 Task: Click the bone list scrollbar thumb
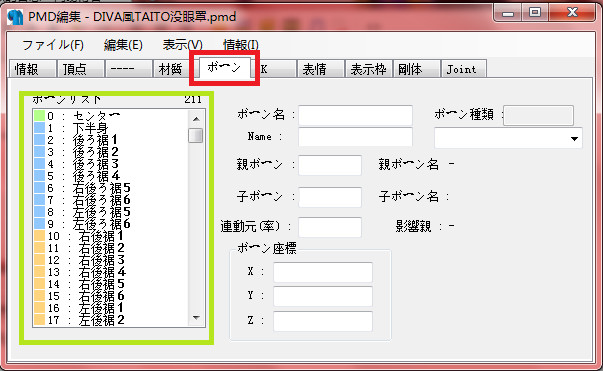coord(196,135)
